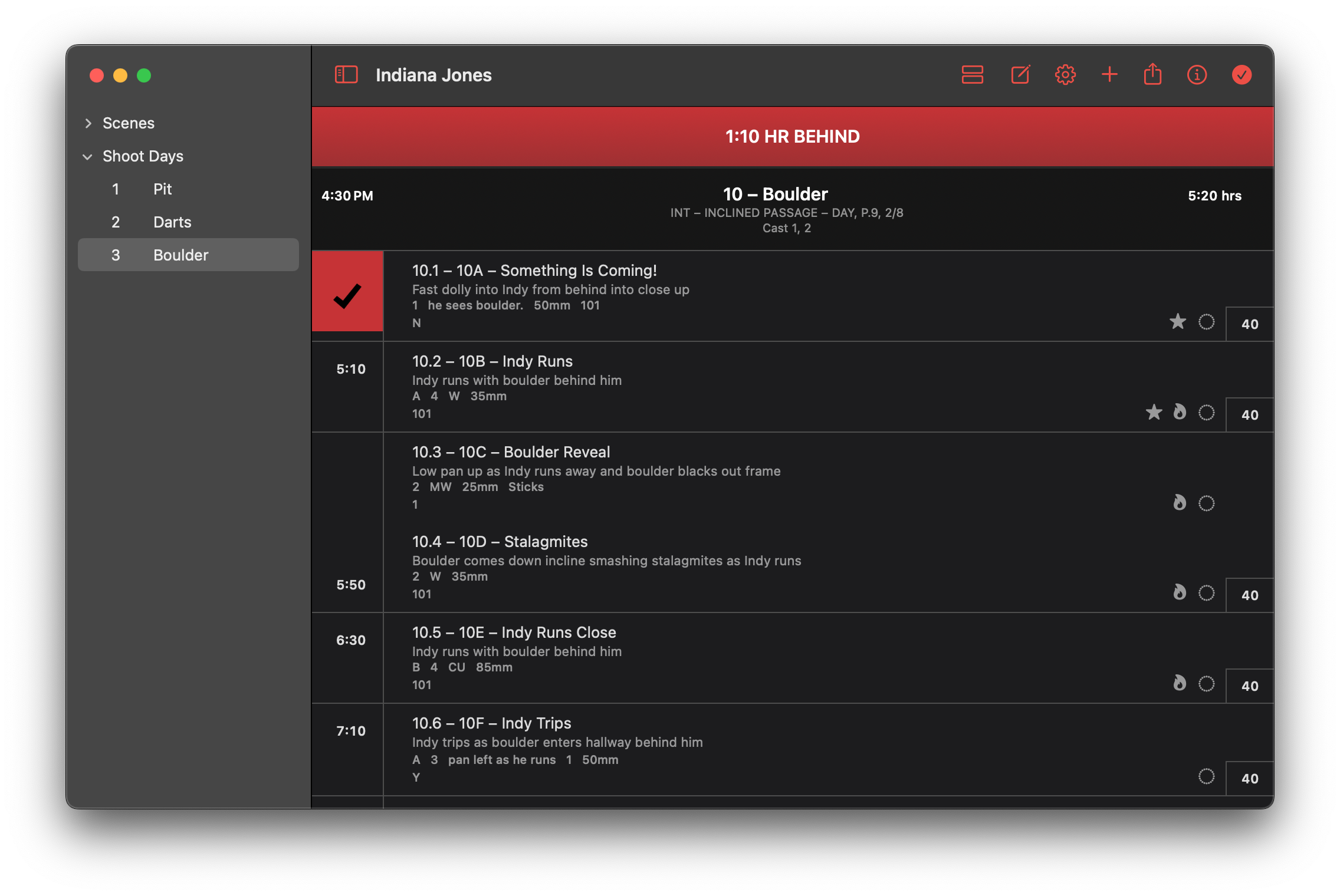
Task: Click the 10 – Boulder scene header
Action: (775, 195)
